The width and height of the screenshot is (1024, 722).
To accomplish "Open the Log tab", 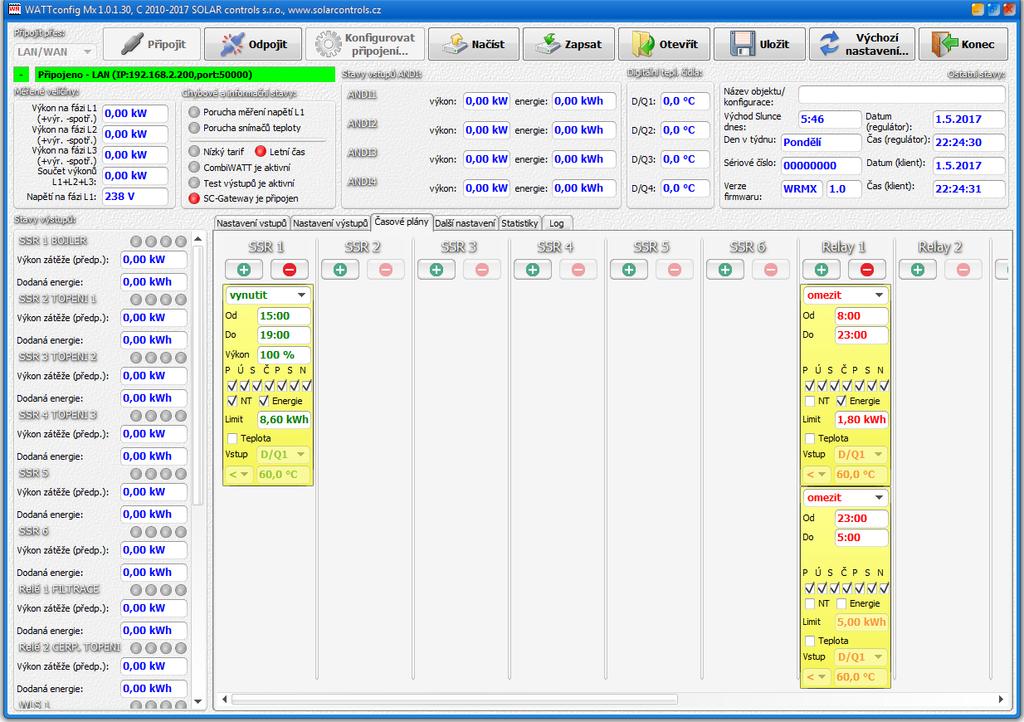I will click(x=556, y=223).
